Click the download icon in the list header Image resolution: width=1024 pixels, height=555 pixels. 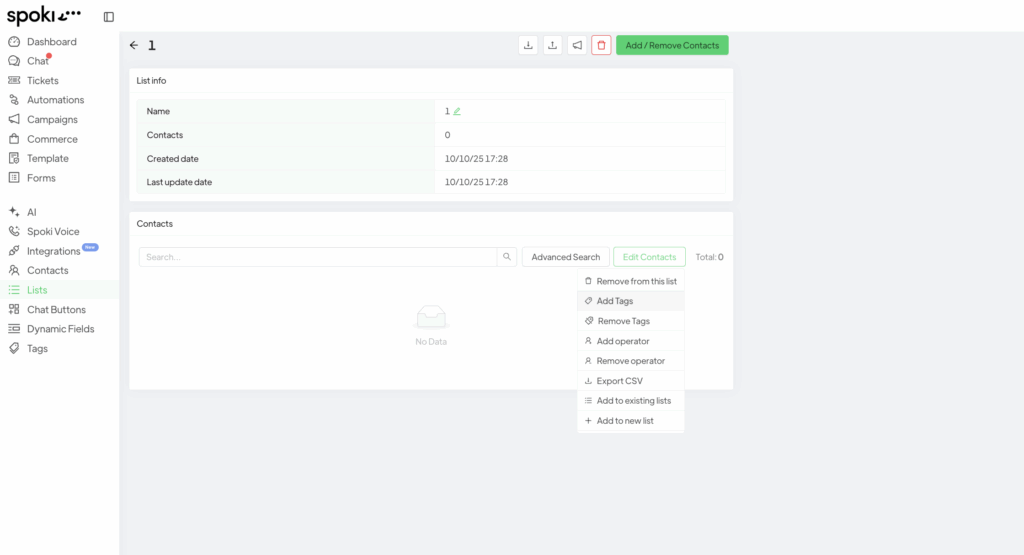[528, 45]
